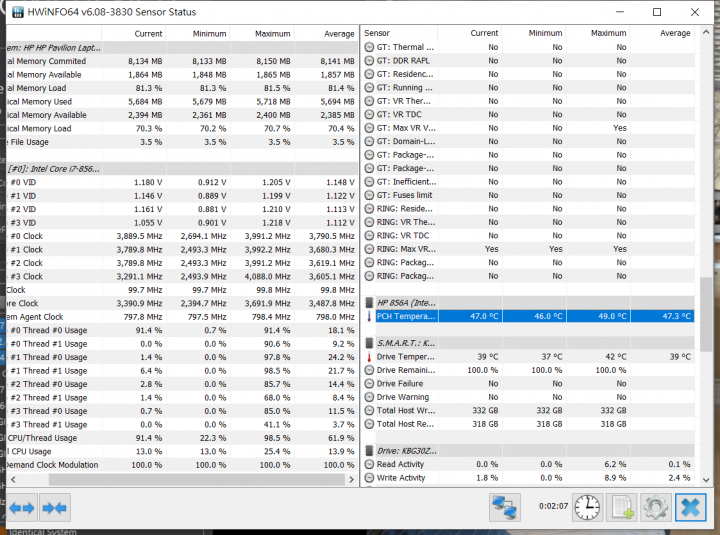Click right pane vertical scrollbar up arrow
The image size is (720, 535).
(x=706, y=32)
